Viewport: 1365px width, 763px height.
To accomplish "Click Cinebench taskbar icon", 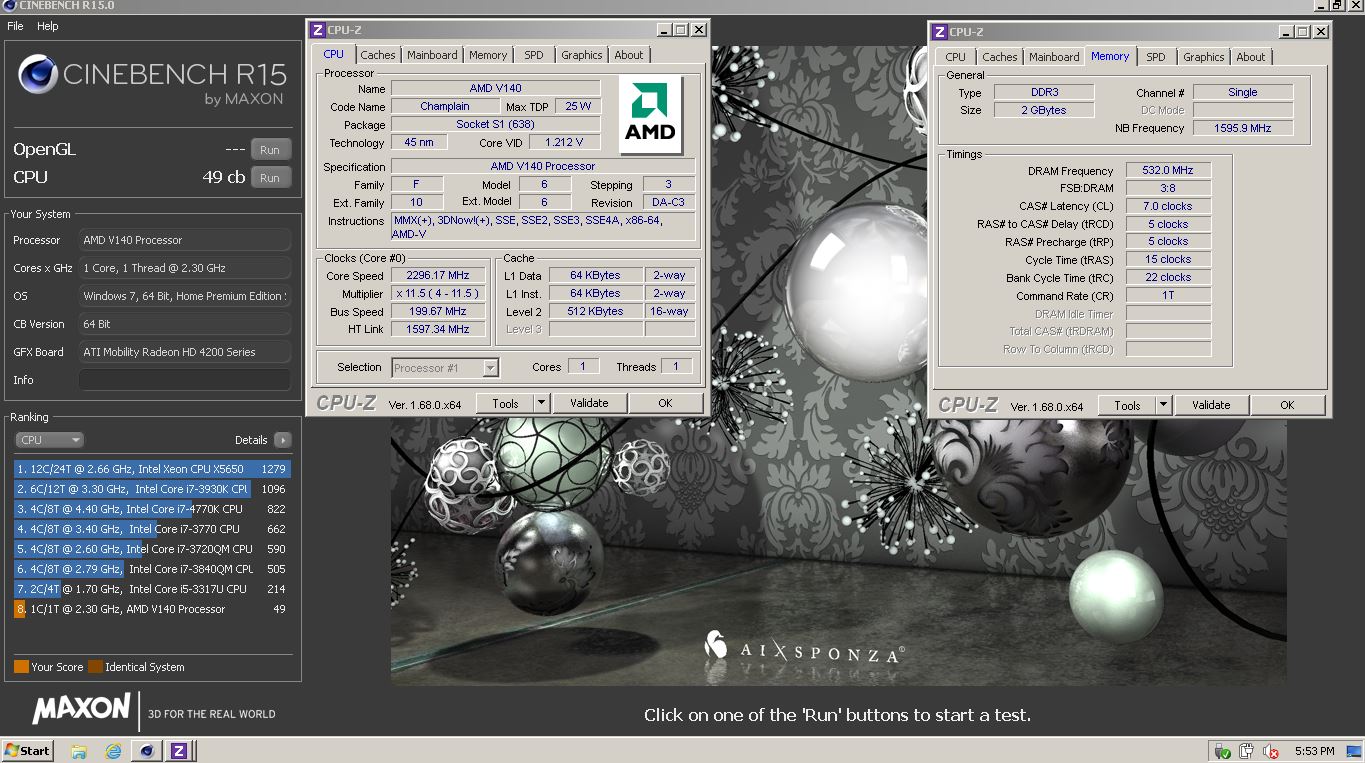I will (x=147, y=751).
